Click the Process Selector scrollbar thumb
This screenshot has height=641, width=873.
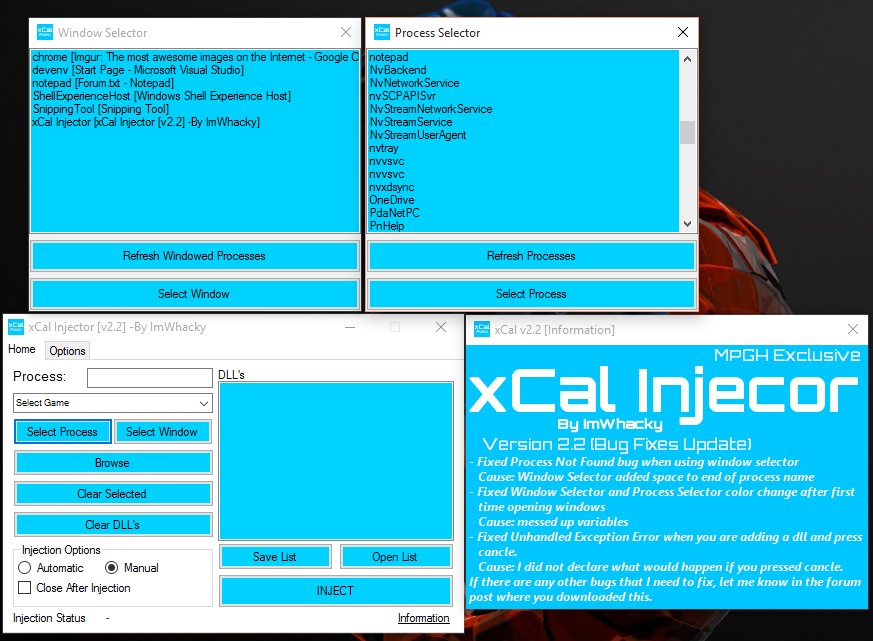point(688,133)
